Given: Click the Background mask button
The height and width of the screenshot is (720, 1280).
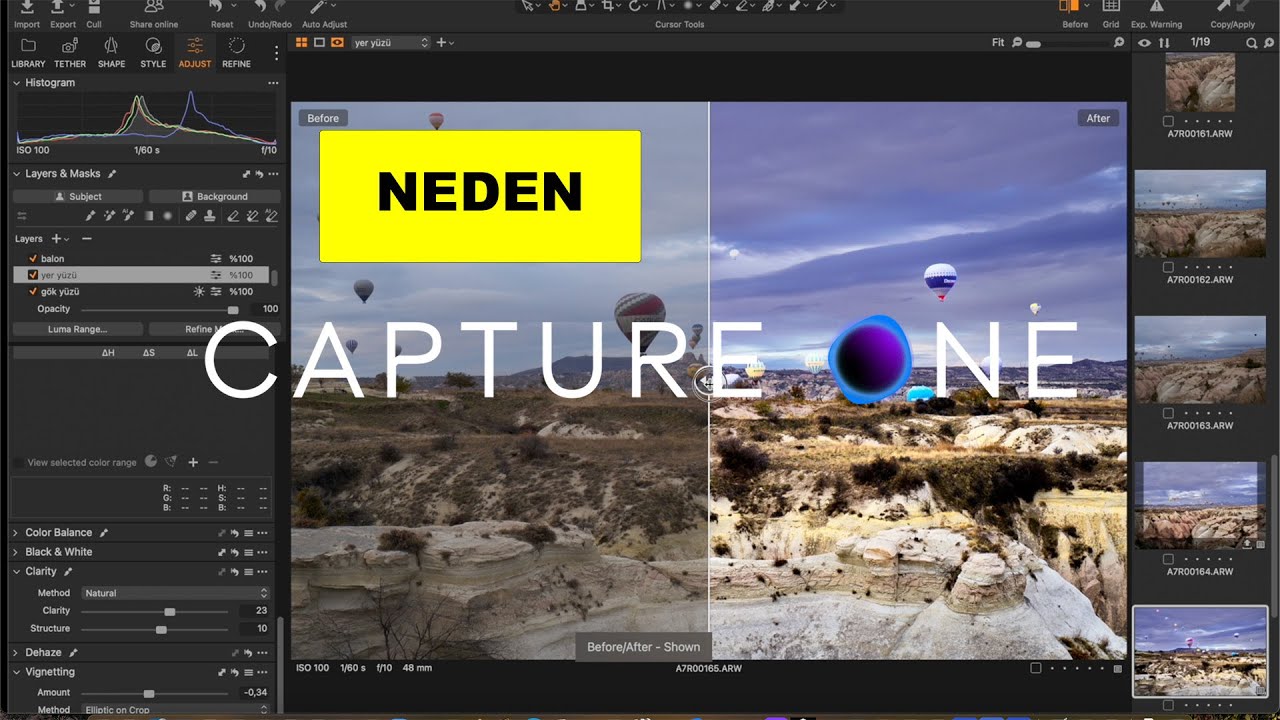Looking at the screenshot, I should (x=214, y=196).
